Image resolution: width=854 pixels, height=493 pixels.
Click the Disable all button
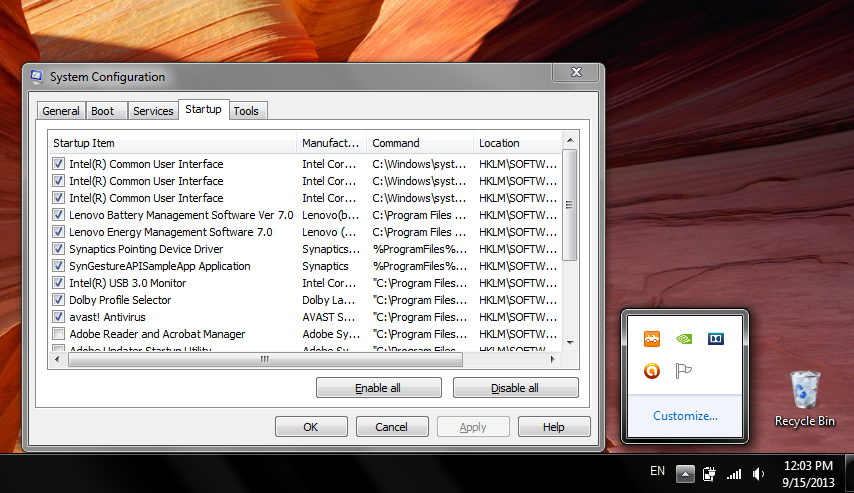(515, 388)
